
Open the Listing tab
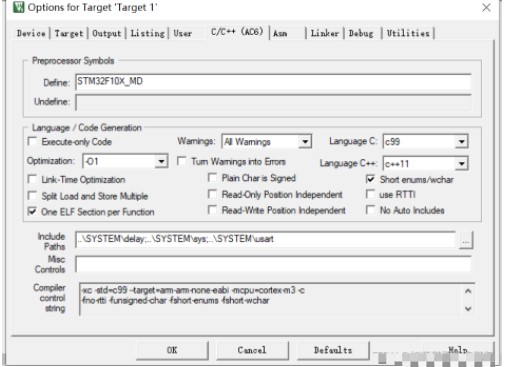click(x=147, y=33)
